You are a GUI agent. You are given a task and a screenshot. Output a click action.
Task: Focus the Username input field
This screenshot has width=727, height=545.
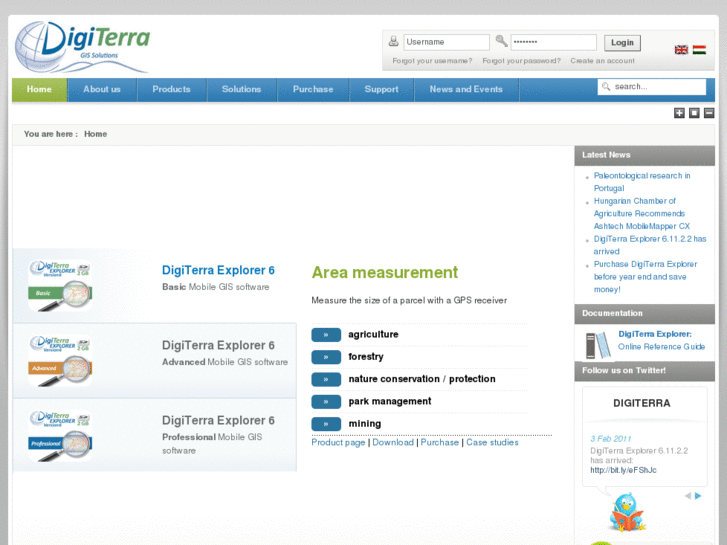(446, 42)
